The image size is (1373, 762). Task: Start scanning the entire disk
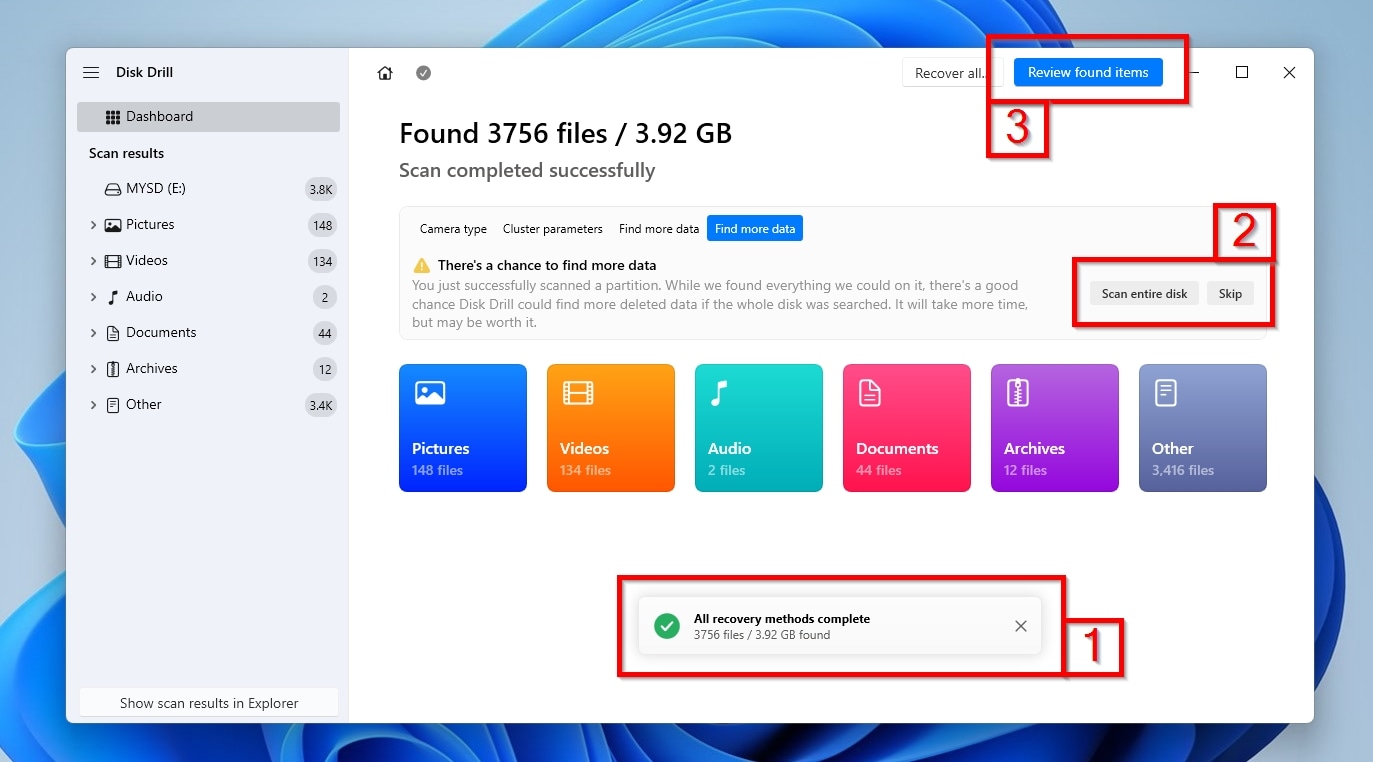tap(1143, 293)
